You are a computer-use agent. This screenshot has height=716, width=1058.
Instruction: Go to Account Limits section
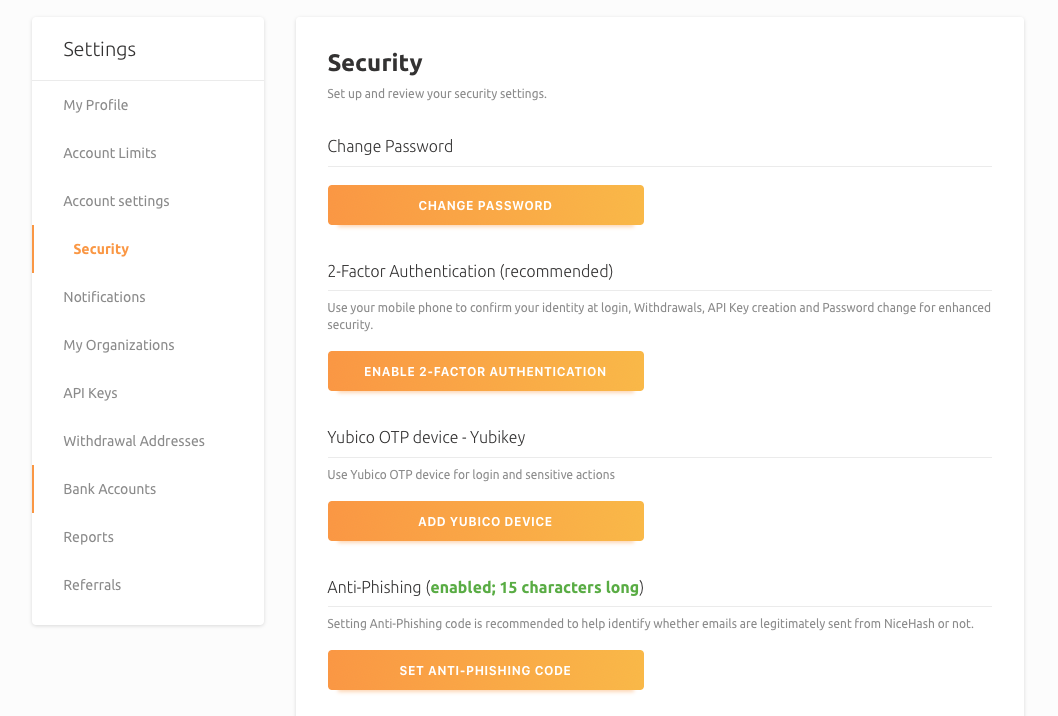[x=110, y=153]
